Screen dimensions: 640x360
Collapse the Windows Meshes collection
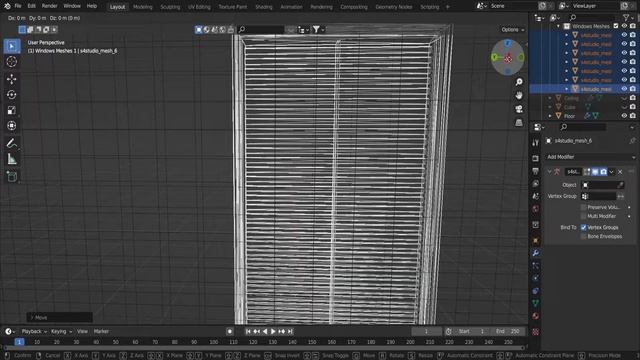coord(558,26)
